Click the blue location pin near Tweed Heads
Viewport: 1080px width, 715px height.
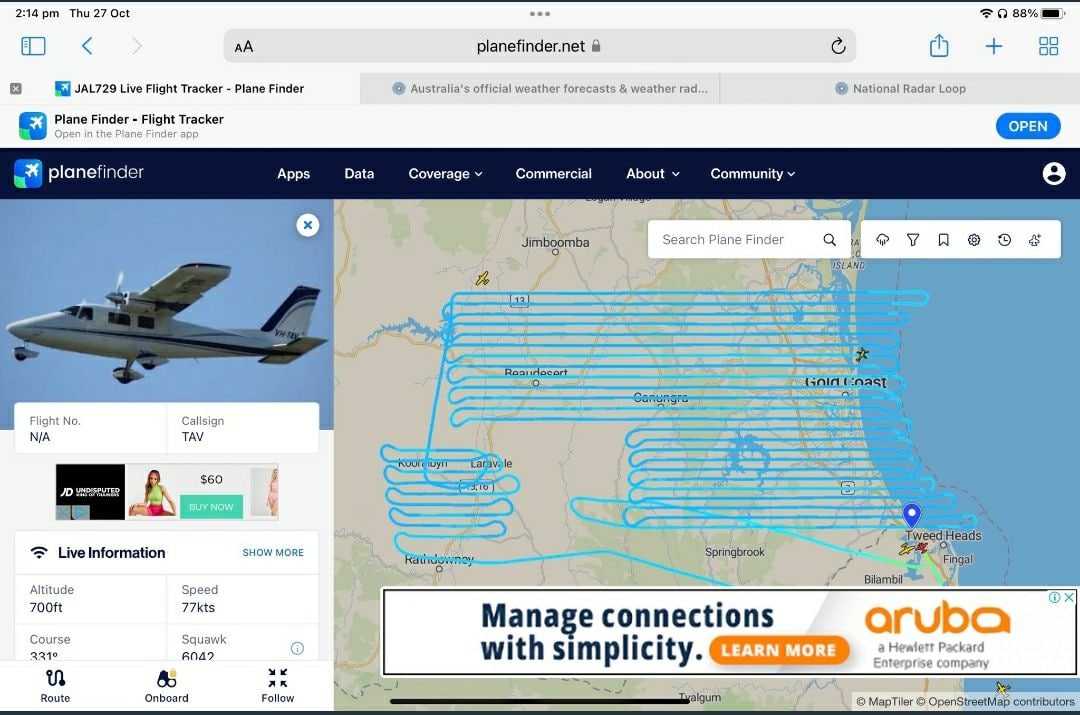coord(911,515)
